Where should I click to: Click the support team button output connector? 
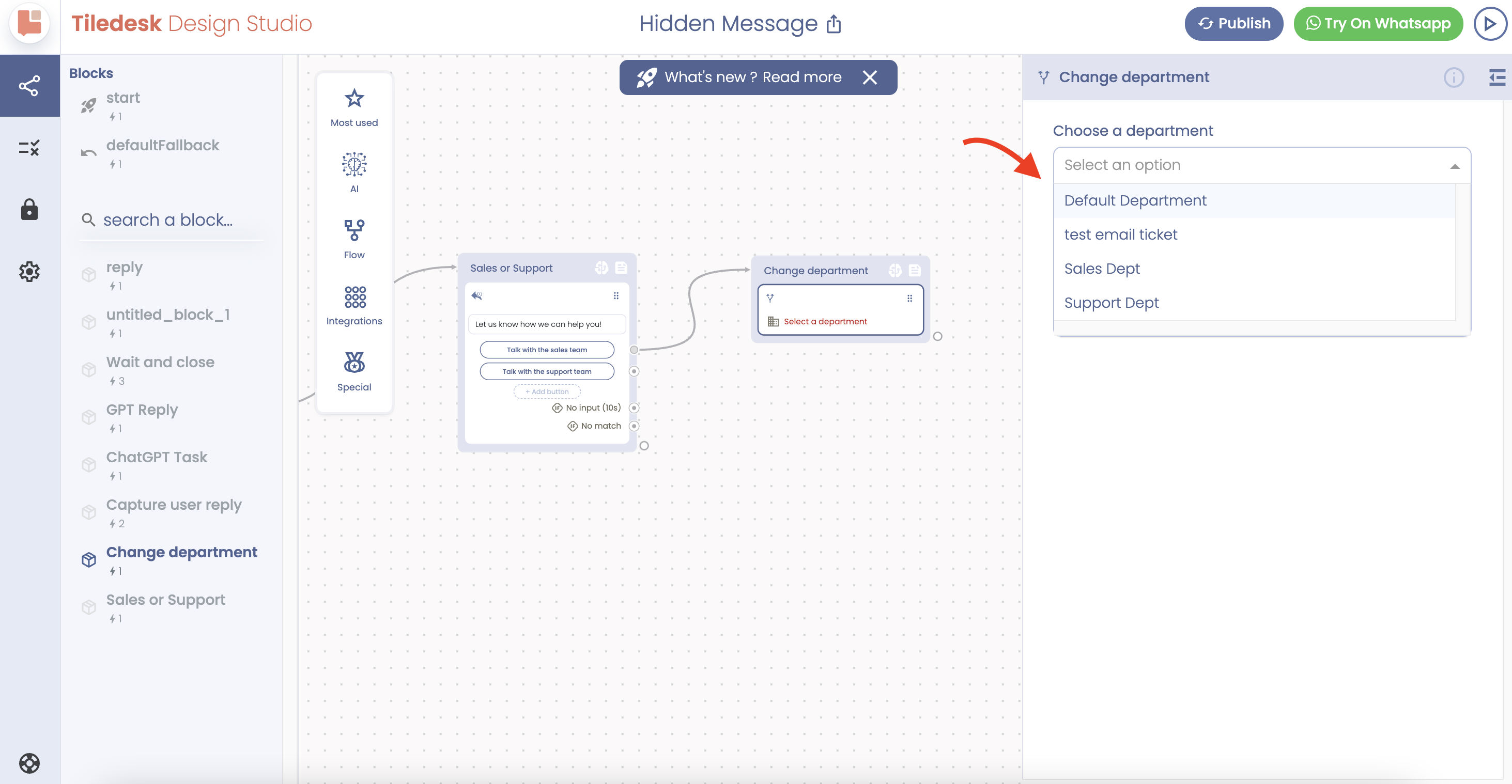coord(634,371)
